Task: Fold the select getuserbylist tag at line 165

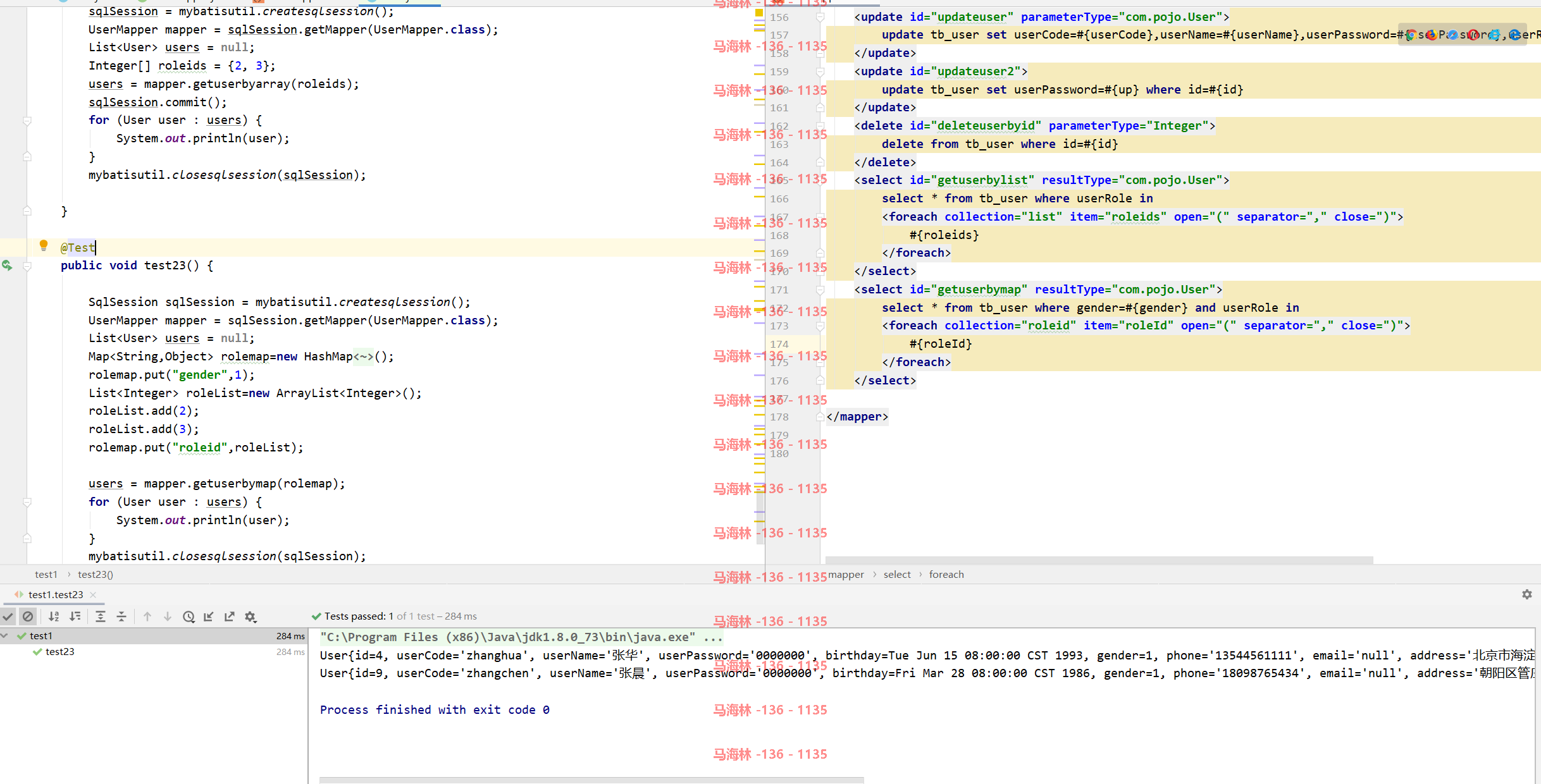Action: [820, 180]
